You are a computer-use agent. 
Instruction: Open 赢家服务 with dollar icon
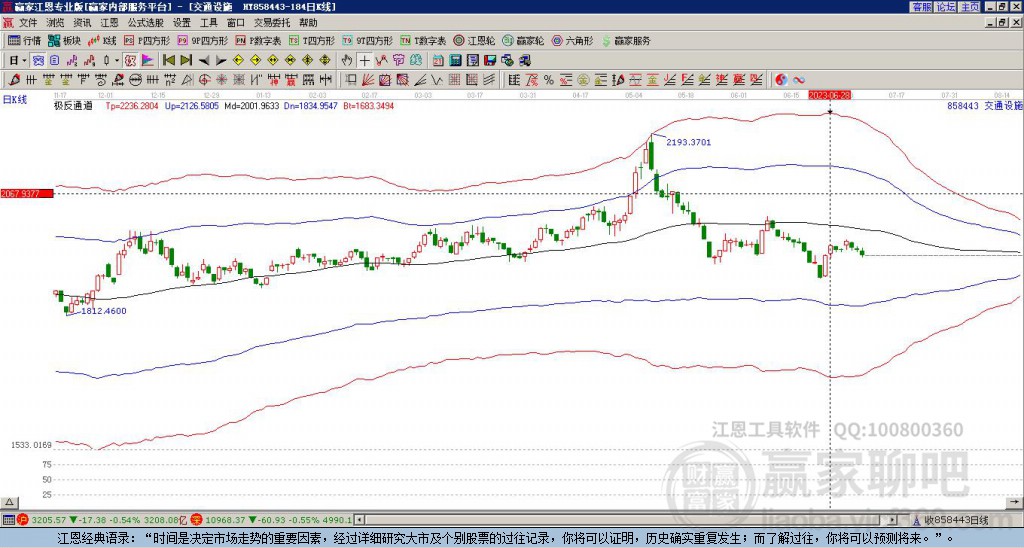626,40
